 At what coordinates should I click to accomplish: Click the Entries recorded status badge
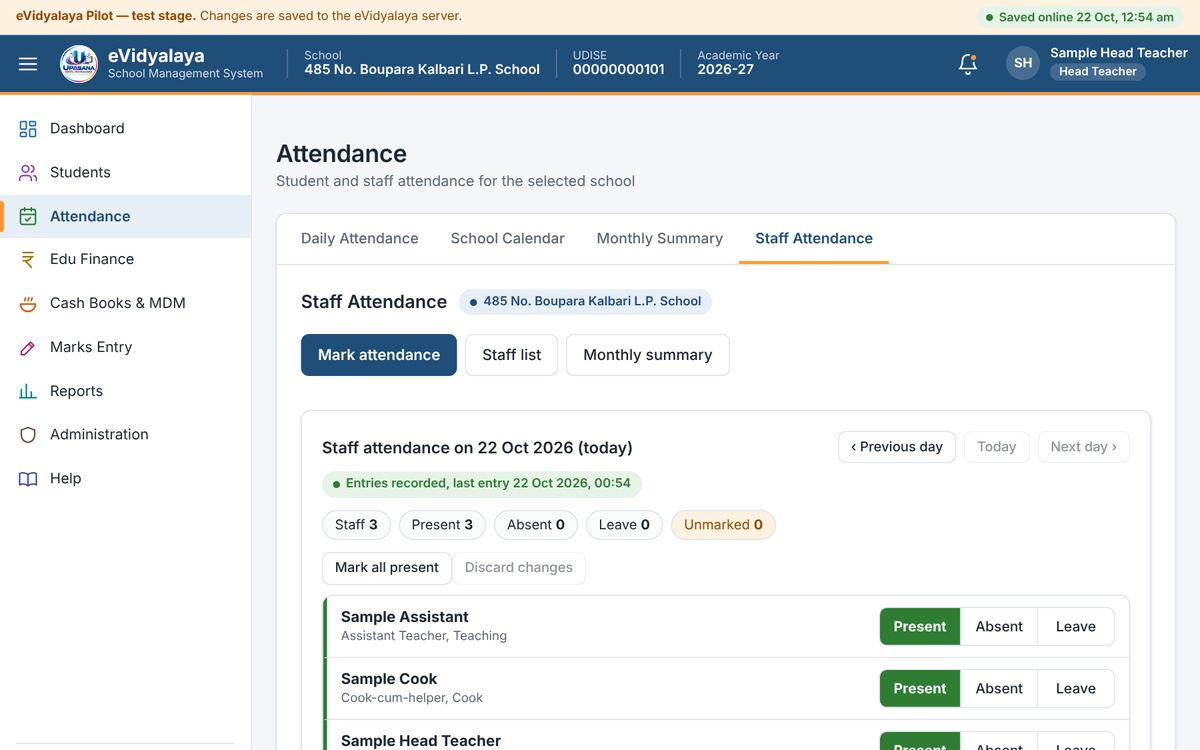click(x=482, y=484)
